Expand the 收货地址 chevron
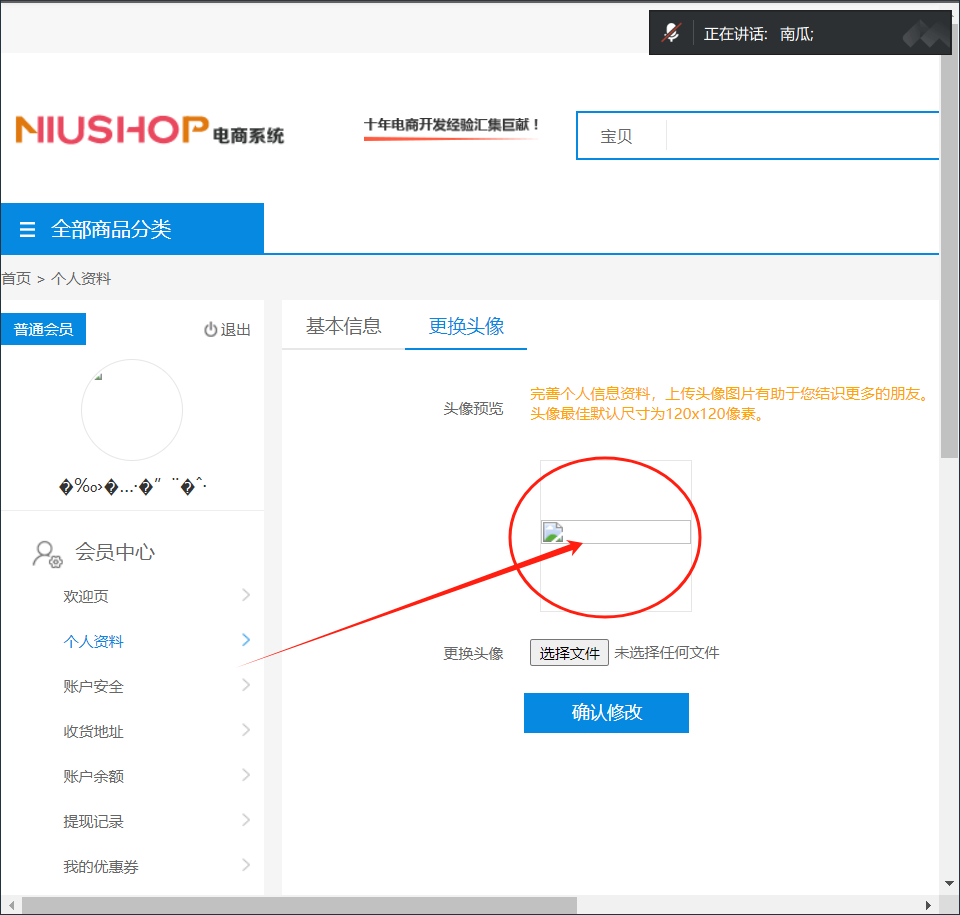Screen dimensions: 960x915 point(246,730)
